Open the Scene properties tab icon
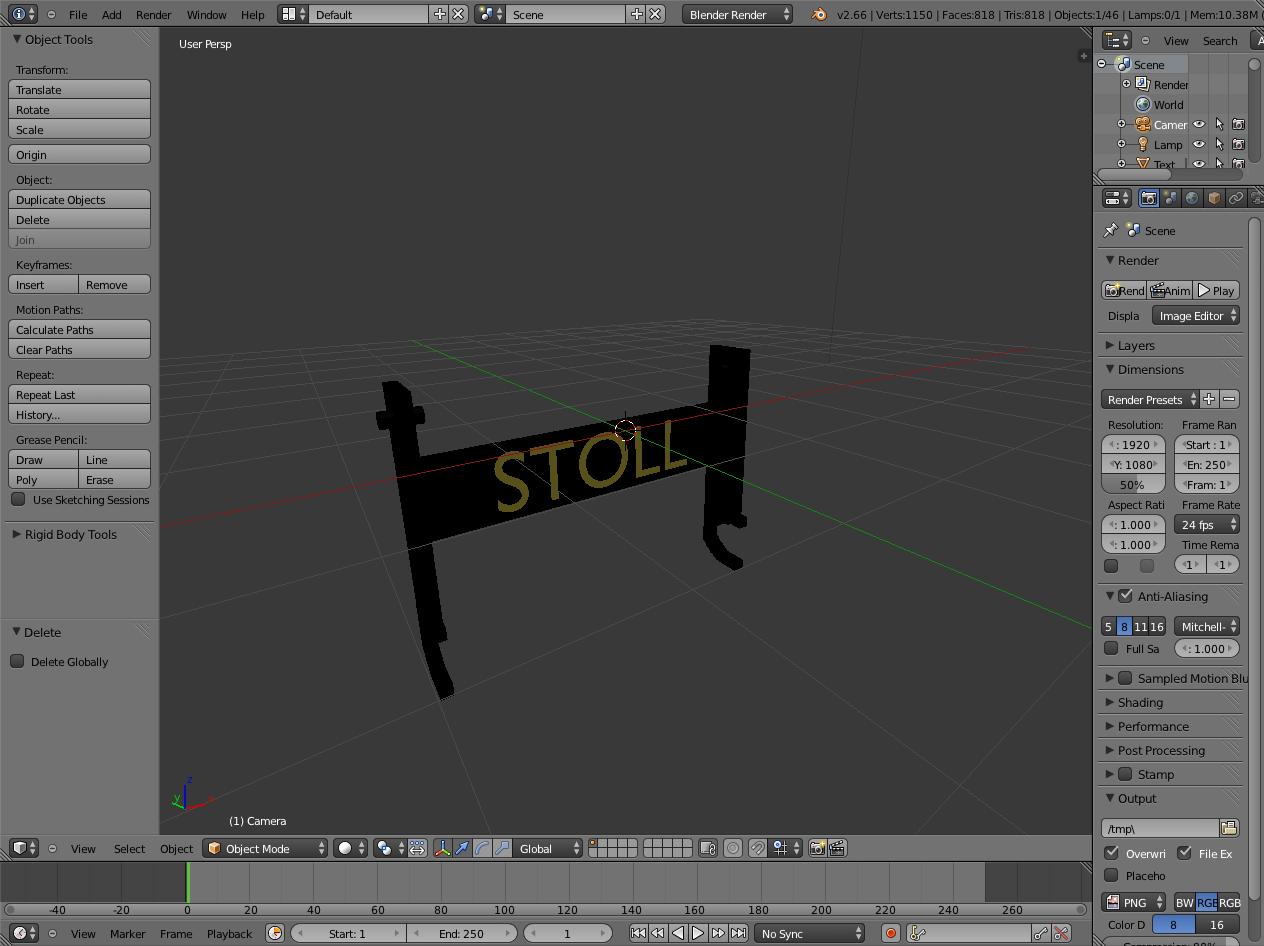 pyautogui.click(x=1170, y=198)
